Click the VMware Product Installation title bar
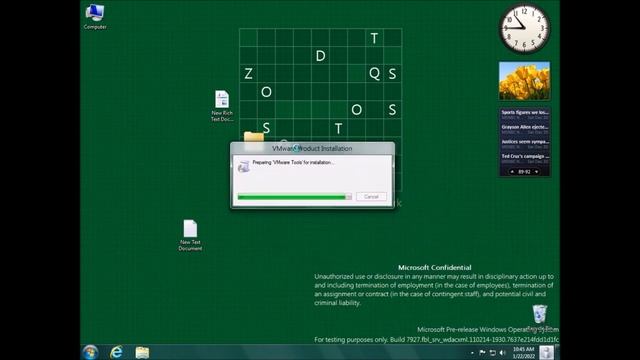Viewport: 640px width, 360px height. 312,149
